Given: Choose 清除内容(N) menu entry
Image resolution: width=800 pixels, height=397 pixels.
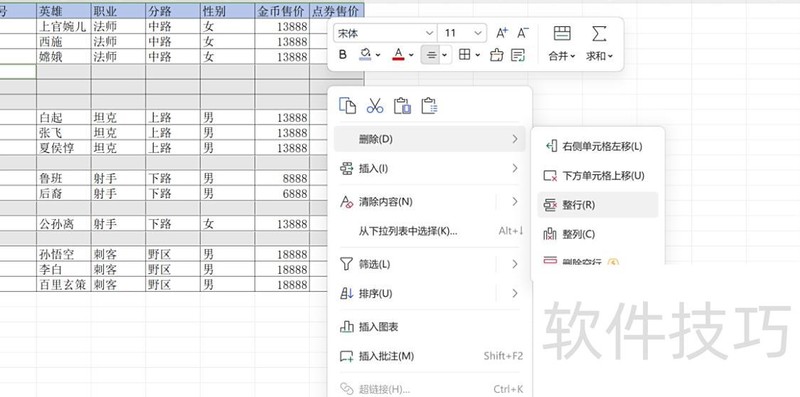Looking at the screenshot, I should 430,202.
